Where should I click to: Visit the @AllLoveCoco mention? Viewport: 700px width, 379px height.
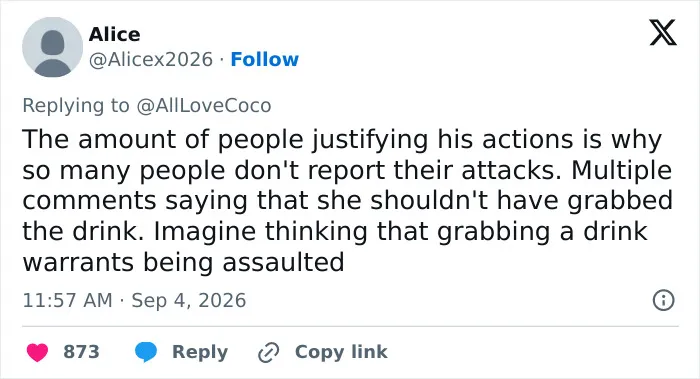[204, 106]
